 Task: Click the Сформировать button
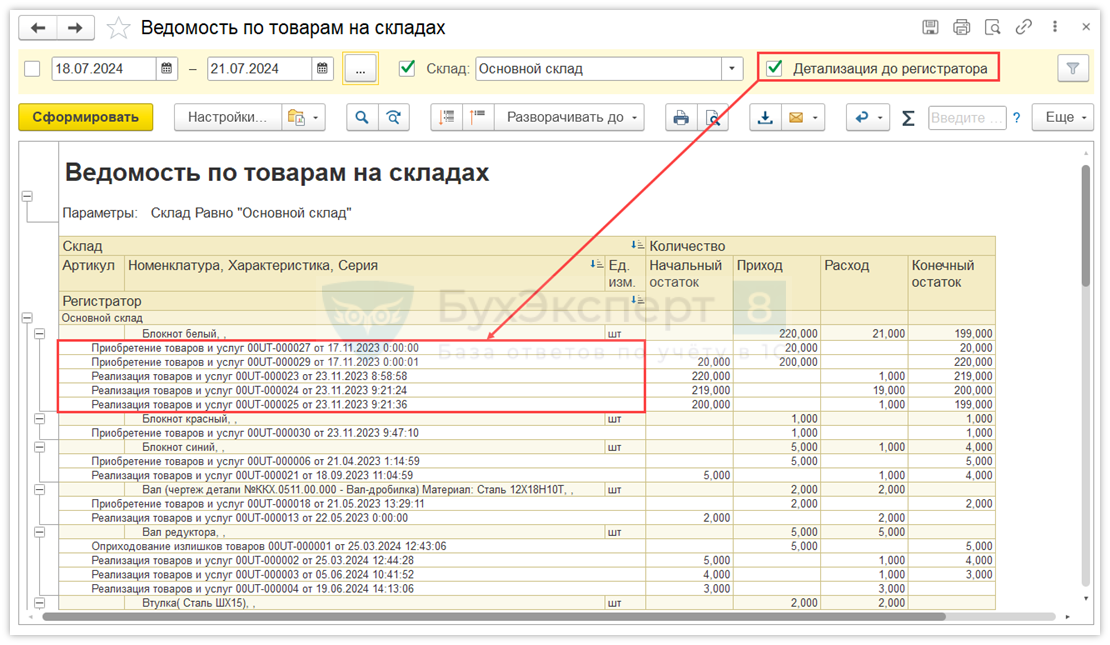tap(86, 118)
